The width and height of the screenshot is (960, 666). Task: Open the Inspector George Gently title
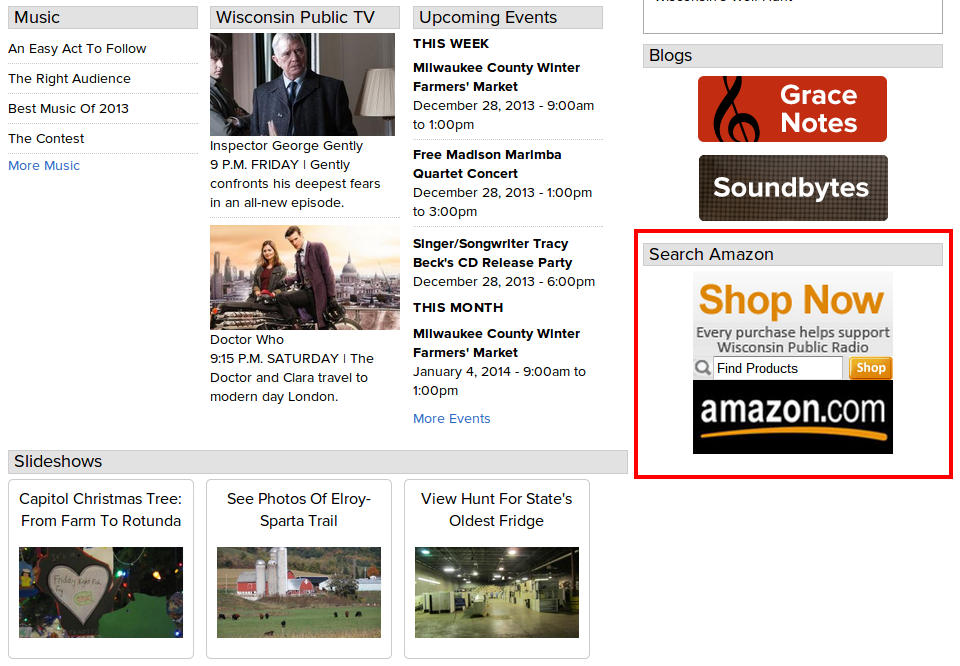[287, 146]
